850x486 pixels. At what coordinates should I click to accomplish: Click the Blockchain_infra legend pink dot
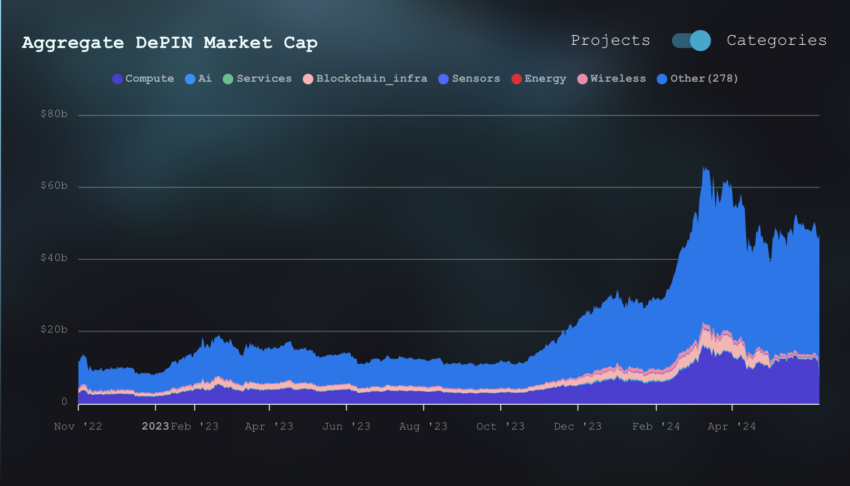(x=308, y=79)
